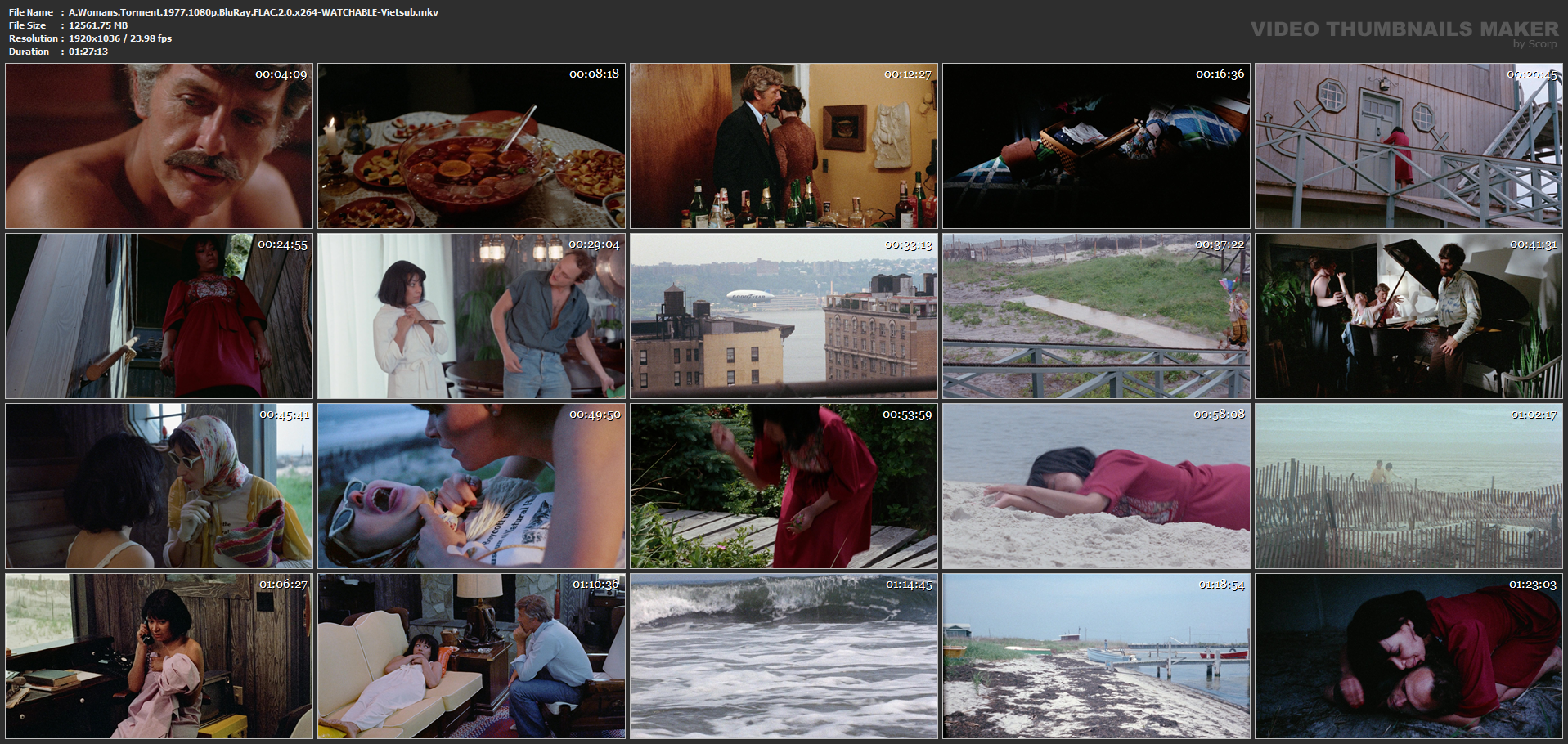Screen dimensions: 1568x744
Task: Click the Resolution label
Action: click(x=34, y=38)
